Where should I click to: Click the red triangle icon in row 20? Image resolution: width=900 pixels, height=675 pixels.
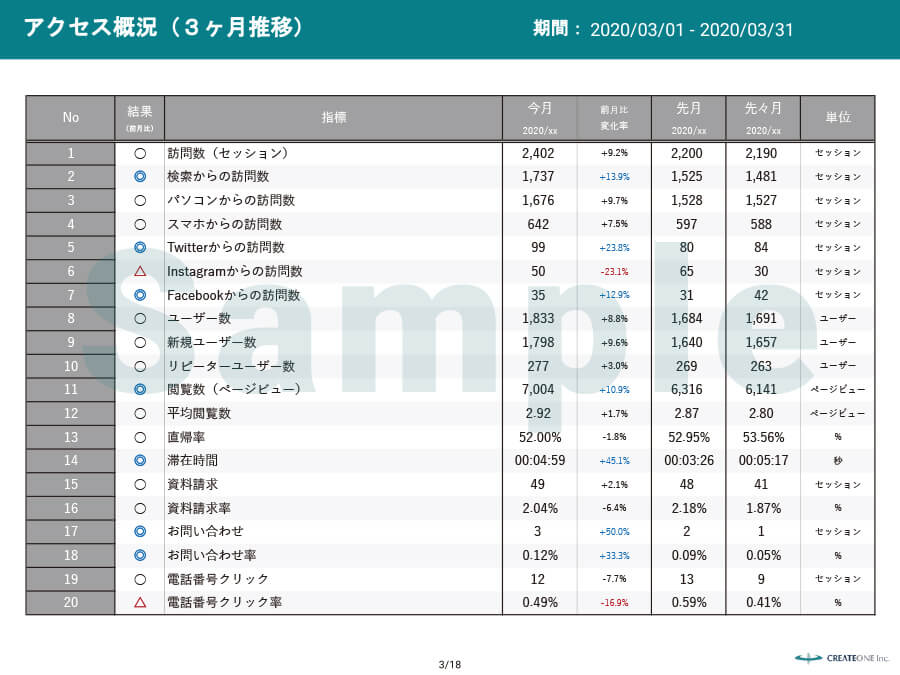tap(140, 602)
